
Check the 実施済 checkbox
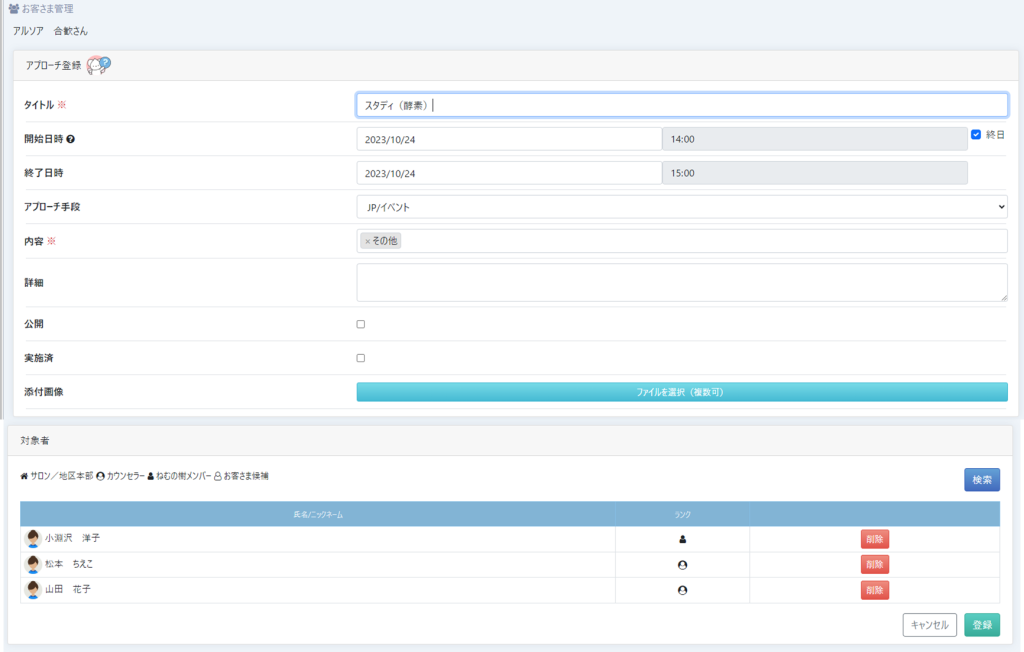[x=361, y=358]
